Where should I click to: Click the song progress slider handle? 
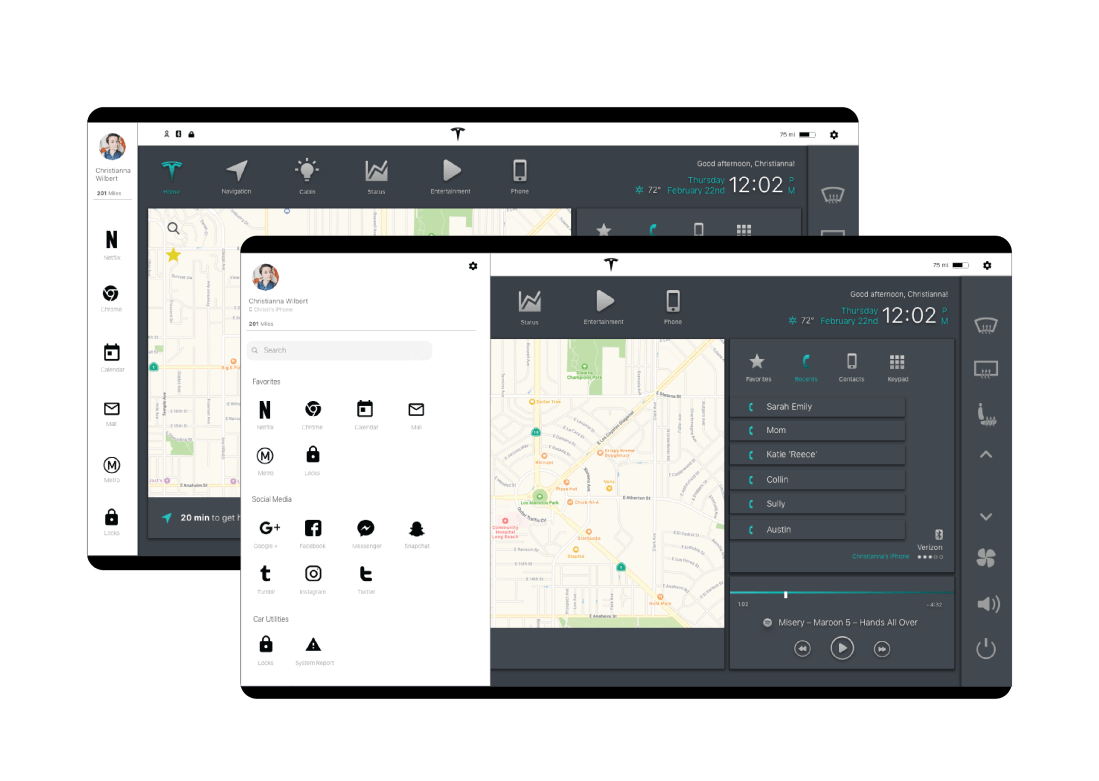point(785,595)
